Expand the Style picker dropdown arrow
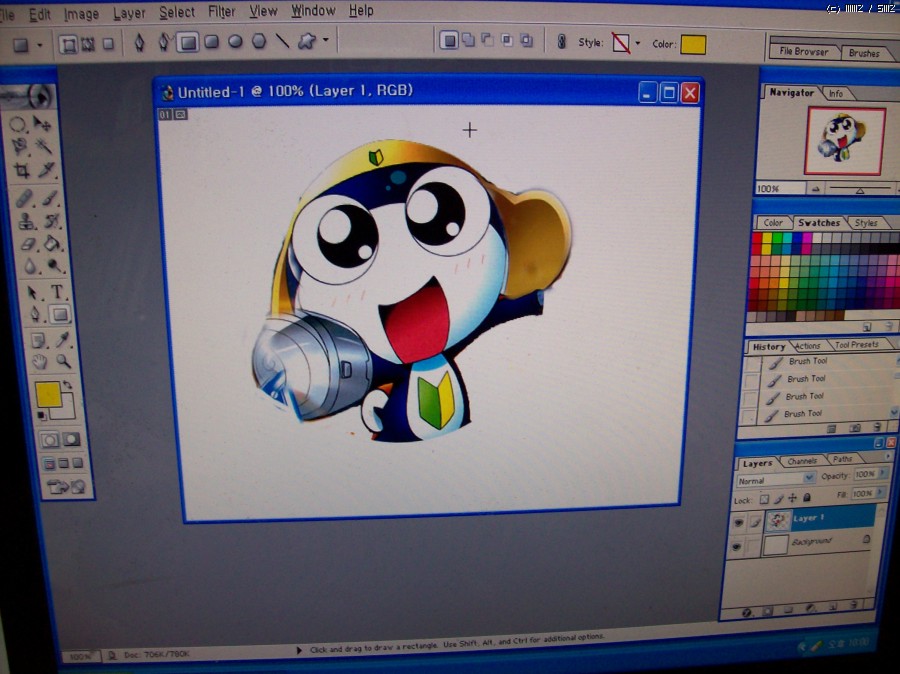 (638, 44)
